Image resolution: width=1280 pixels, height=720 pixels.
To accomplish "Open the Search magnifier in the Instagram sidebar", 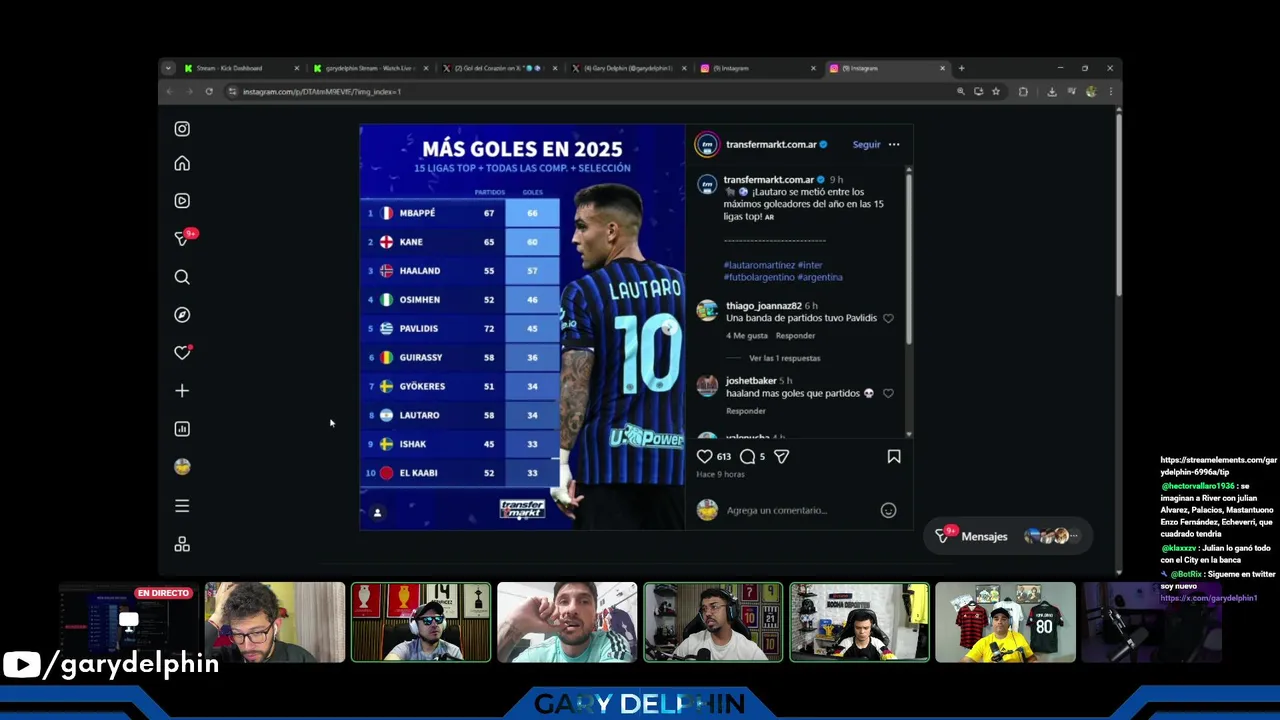I will click(182, 277).
